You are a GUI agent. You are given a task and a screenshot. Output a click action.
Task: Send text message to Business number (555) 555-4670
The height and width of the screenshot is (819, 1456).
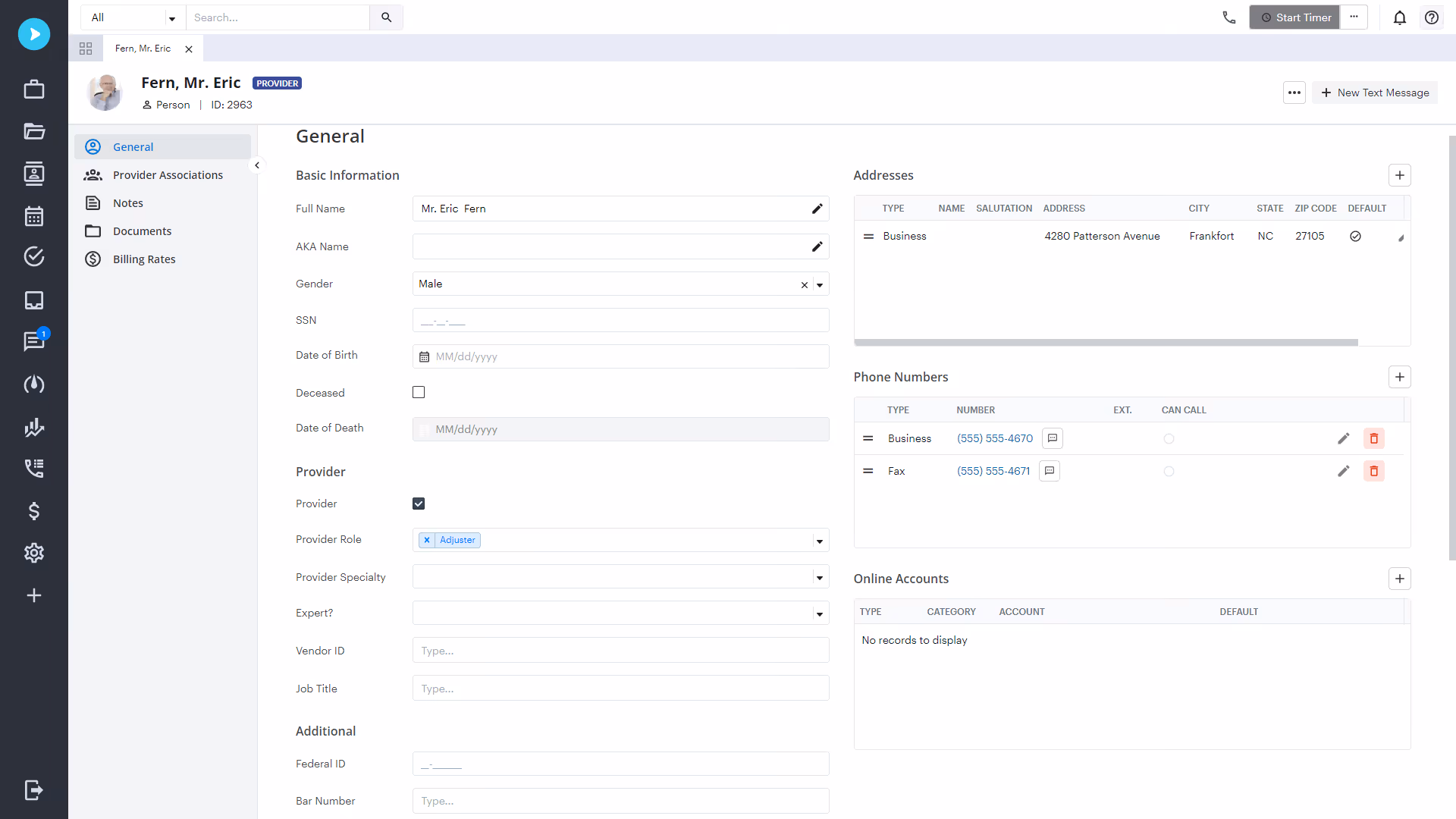point(1053,438)
